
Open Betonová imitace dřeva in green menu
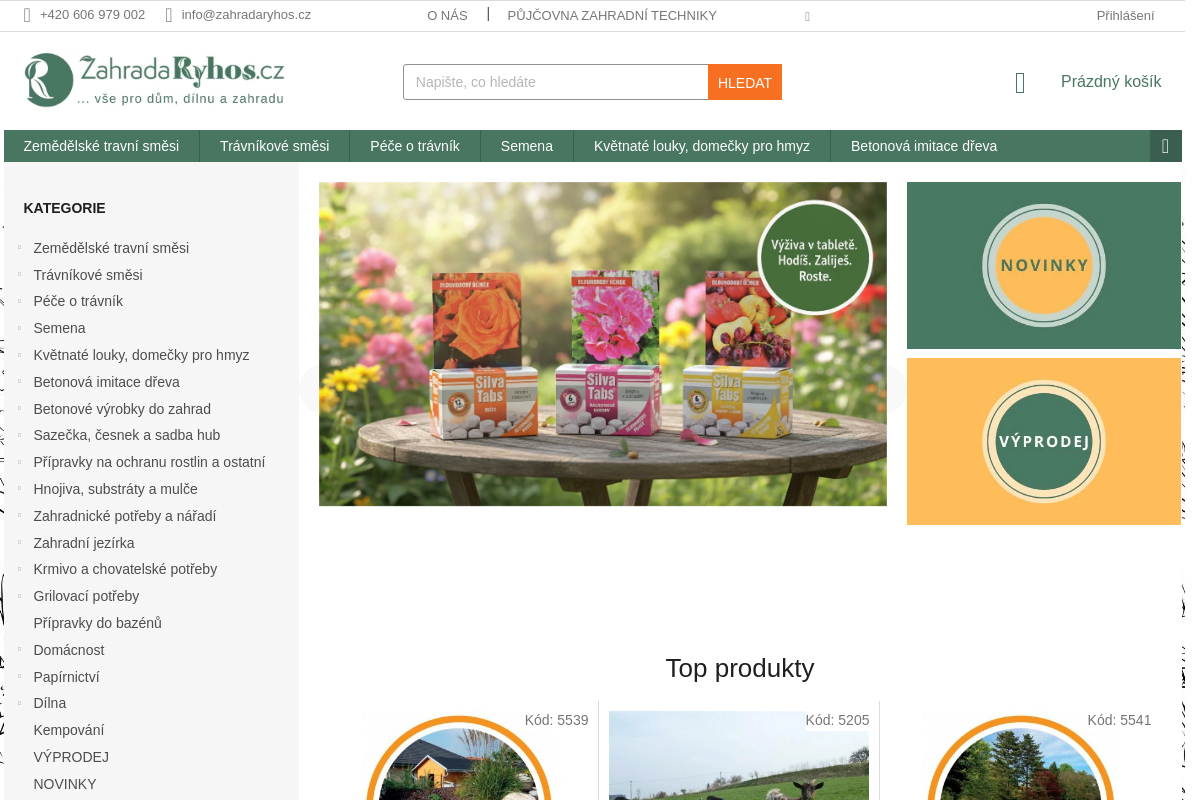924,146
